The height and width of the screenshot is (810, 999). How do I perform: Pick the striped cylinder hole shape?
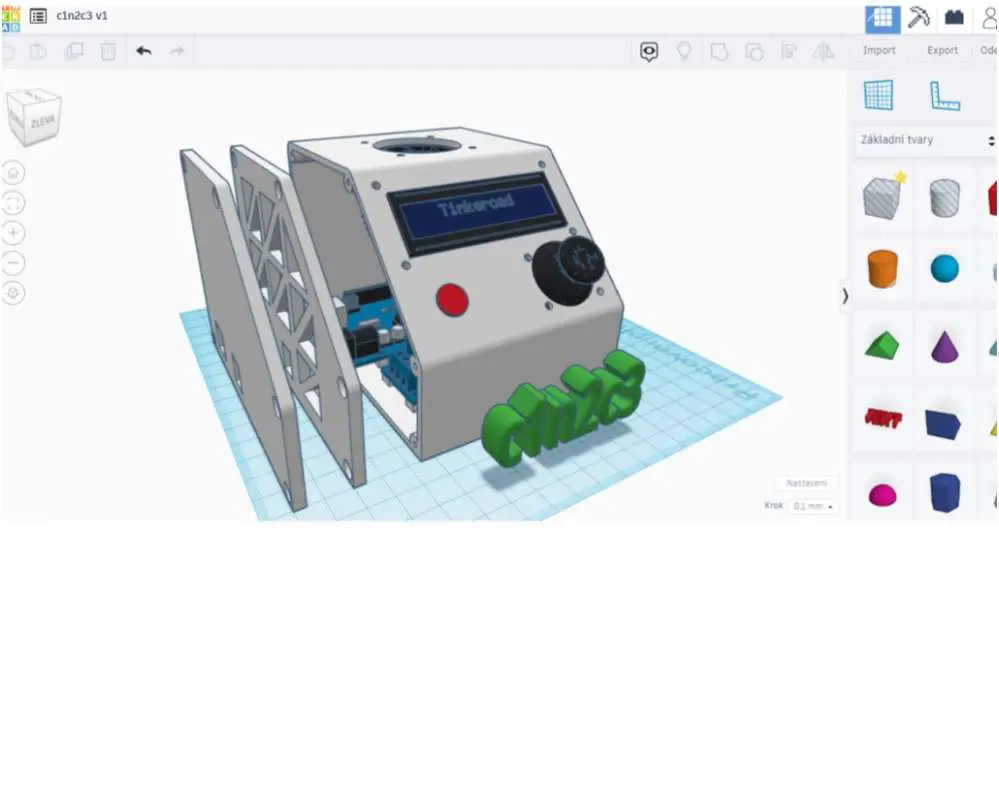pyautogui.click(x=945, y=198)
